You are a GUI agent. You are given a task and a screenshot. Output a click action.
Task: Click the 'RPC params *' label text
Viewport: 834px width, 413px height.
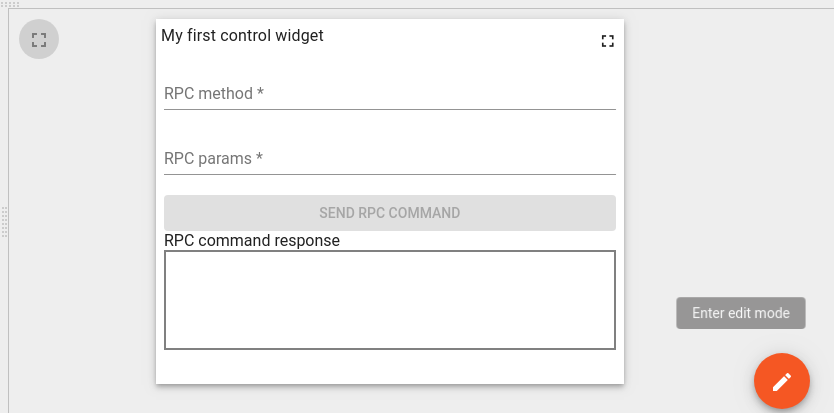[213, 158]
